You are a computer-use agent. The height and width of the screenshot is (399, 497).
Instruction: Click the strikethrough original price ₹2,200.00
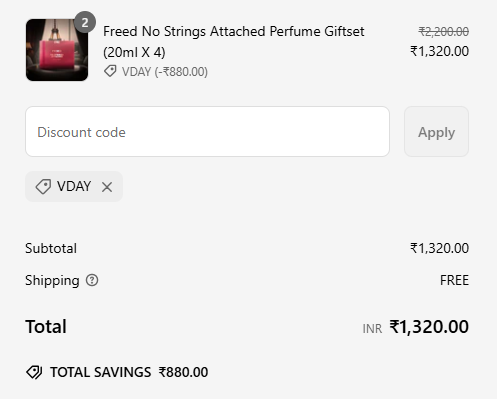tap(444, 32)
